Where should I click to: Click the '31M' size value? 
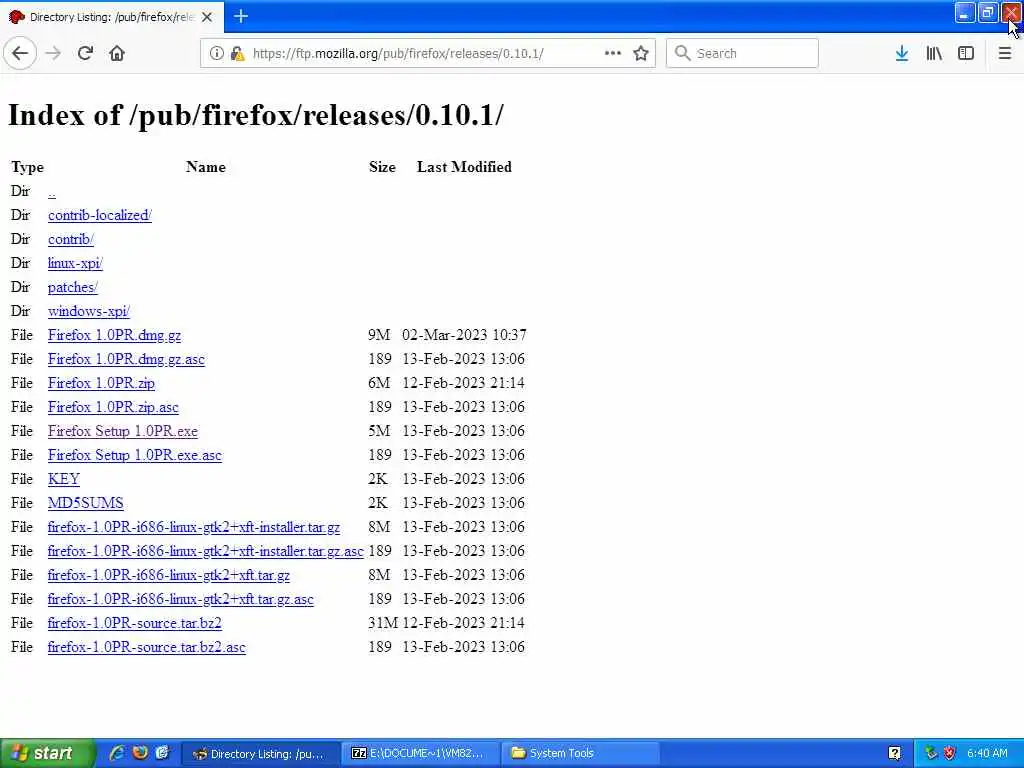(383, 623)
